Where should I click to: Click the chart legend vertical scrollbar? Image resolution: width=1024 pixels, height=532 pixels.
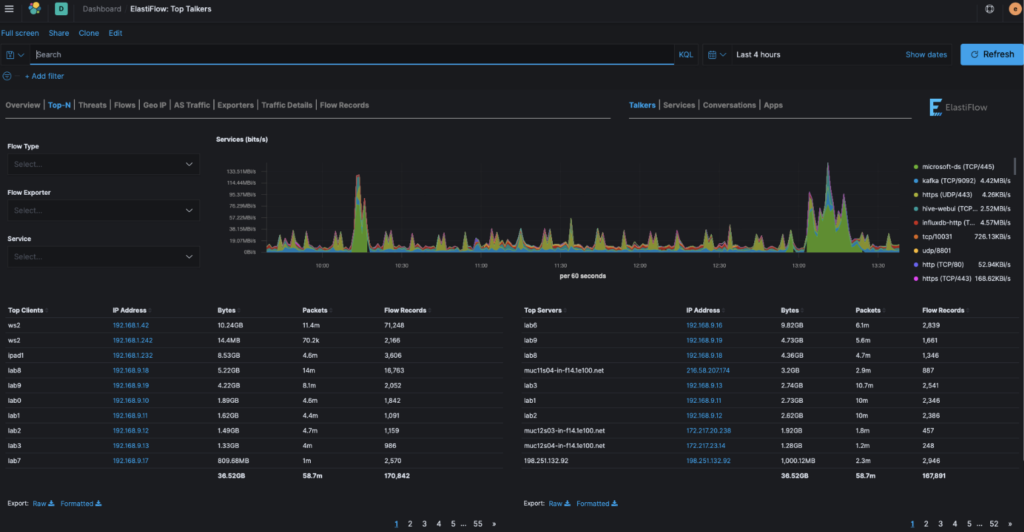tap(1014, 165)
